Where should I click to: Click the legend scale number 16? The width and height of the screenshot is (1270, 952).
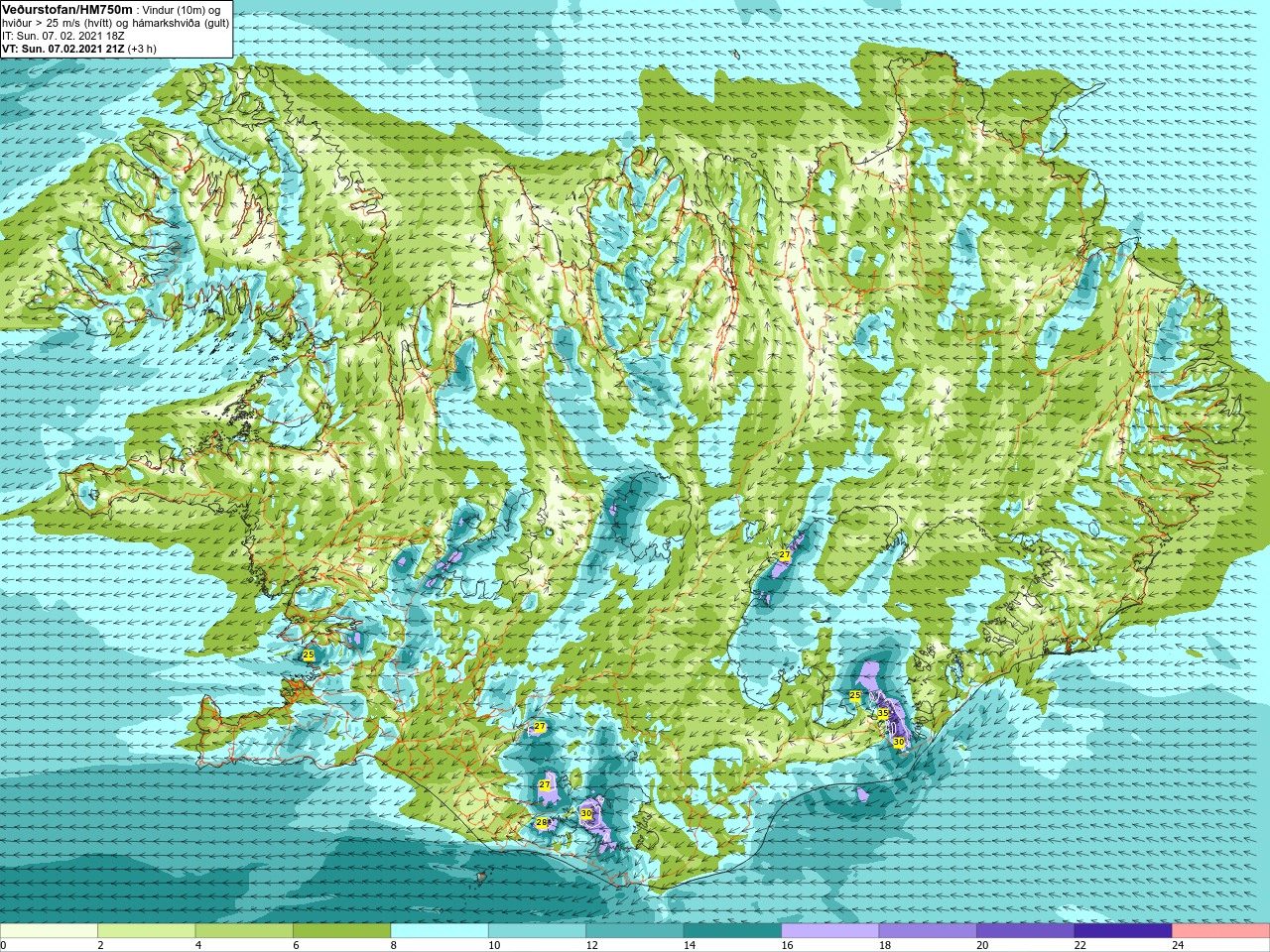(787, 945)
